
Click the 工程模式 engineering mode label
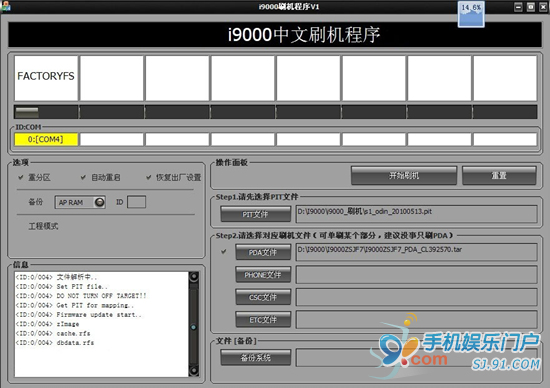point(43,226)
